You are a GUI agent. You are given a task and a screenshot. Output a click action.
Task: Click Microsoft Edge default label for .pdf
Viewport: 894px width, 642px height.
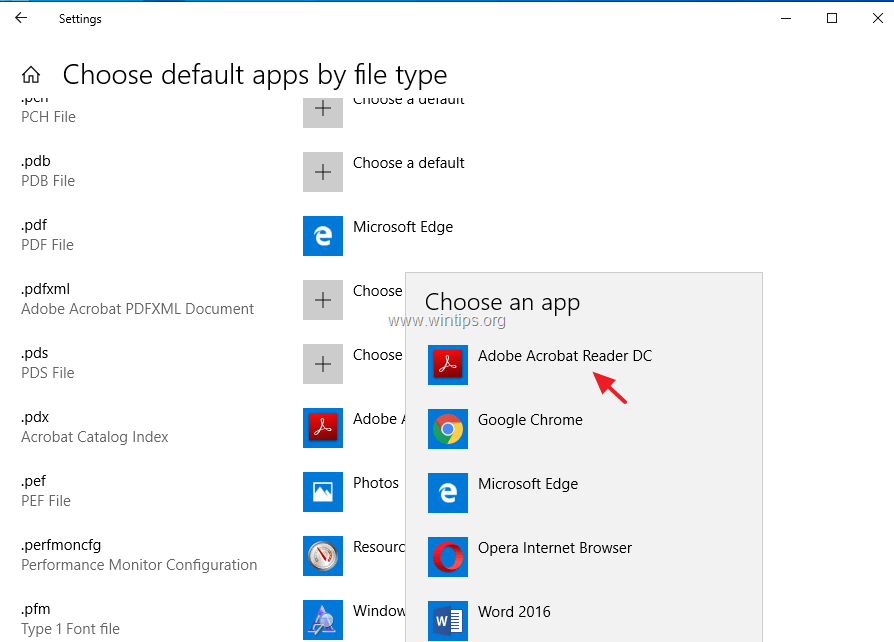[x=403, y=227]
